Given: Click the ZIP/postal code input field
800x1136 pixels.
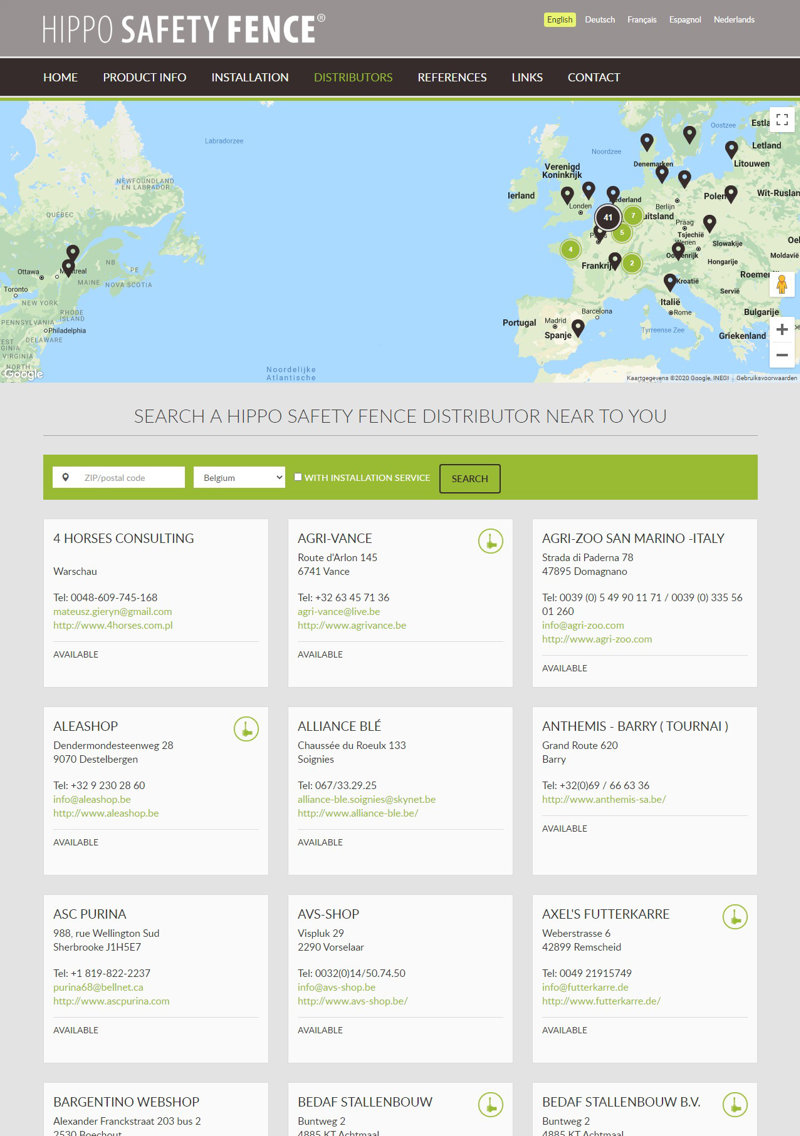Looking at the screenshot, I should pos(128,478).
